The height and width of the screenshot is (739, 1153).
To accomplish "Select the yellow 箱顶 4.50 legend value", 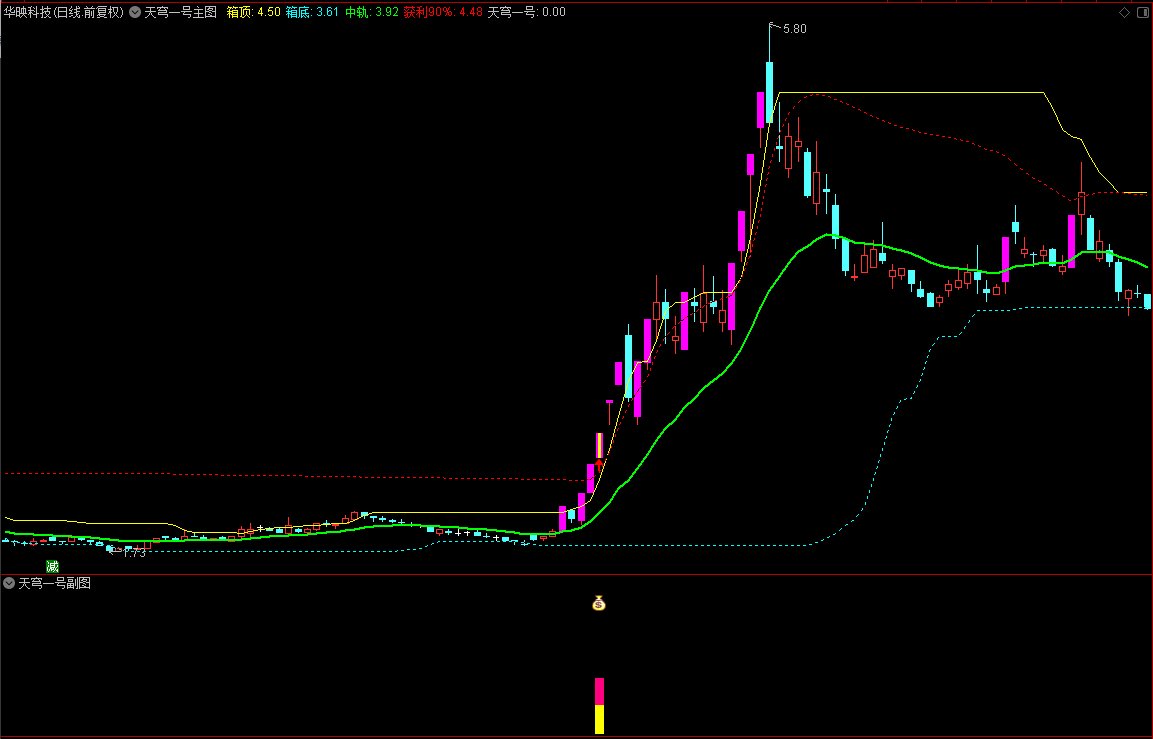I will point(254,12).
